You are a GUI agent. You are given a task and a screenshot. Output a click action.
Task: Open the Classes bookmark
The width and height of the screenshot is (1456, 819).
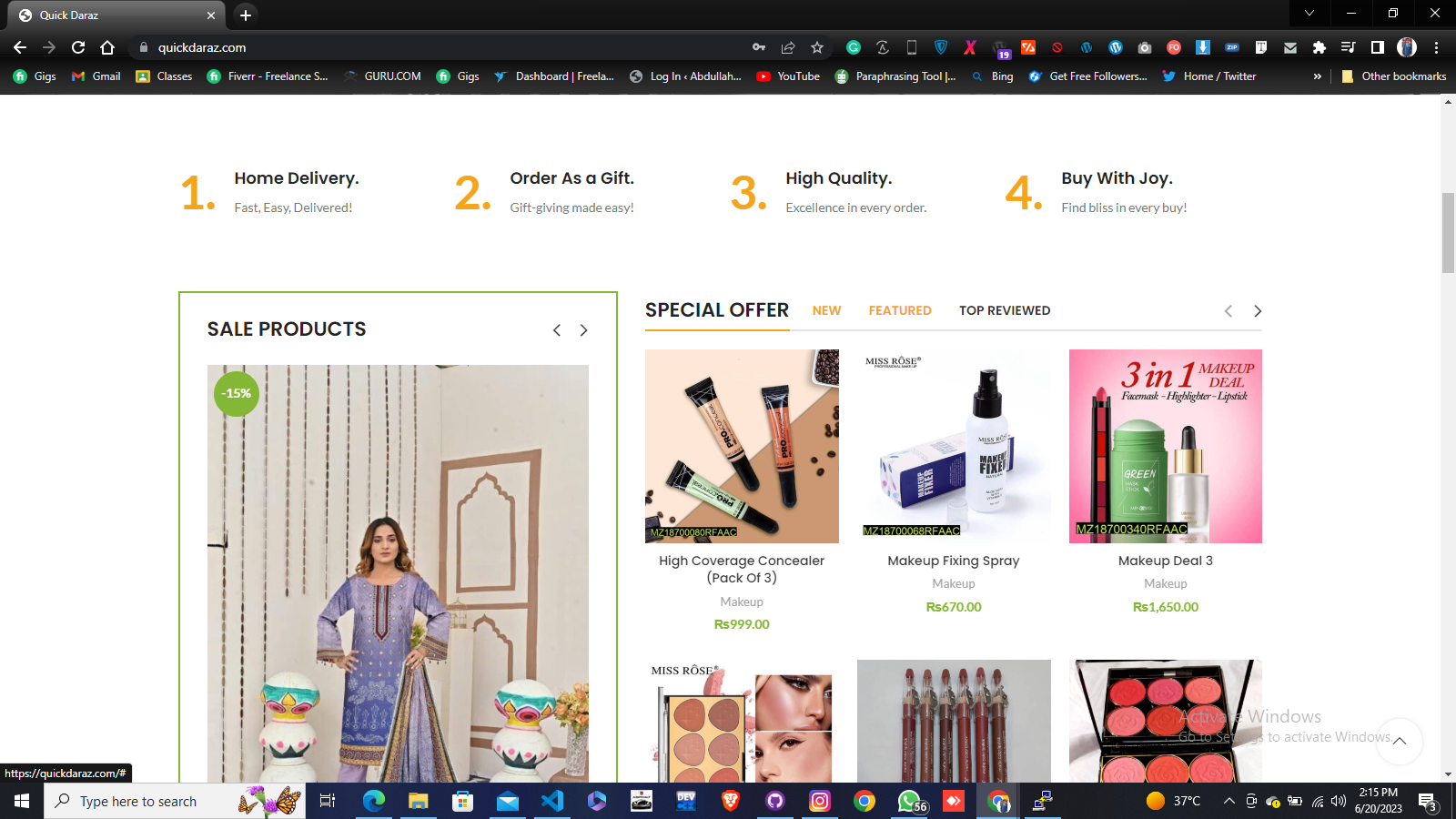[x=164, y=76]
